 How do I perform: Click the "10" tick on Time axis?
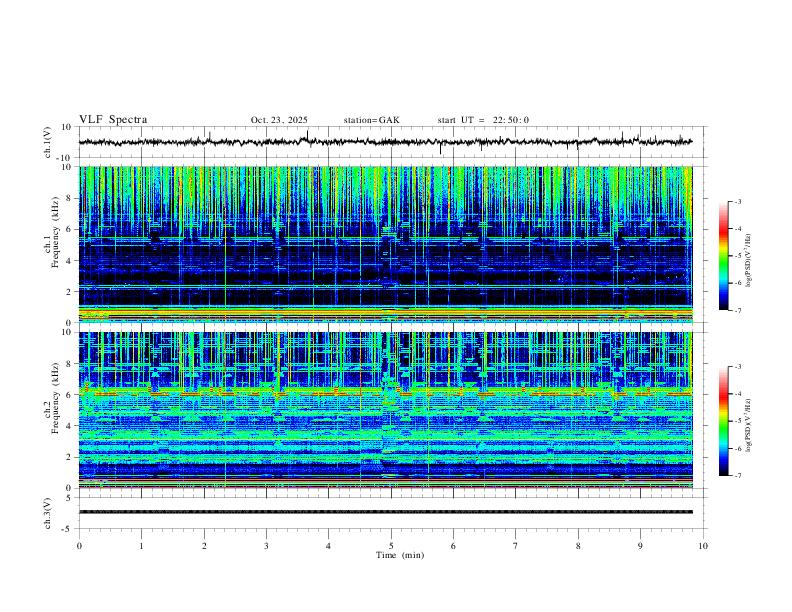tap(703, 546)
